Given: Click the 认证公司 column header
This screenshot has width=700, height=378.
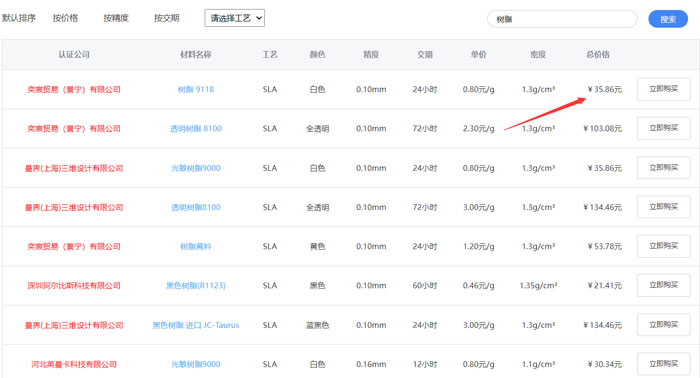Looking at the screenshot, I should (x=74, y=54).
